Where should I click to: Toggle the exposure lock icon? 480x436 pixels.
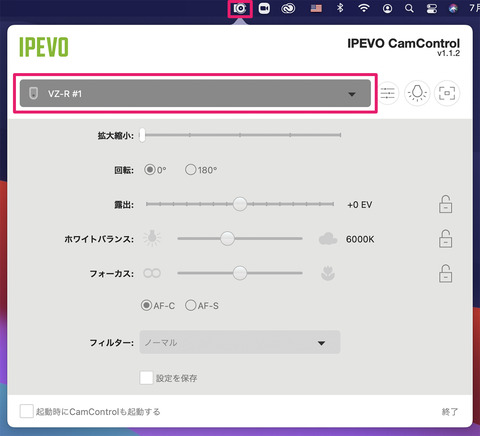coord(445,204)
